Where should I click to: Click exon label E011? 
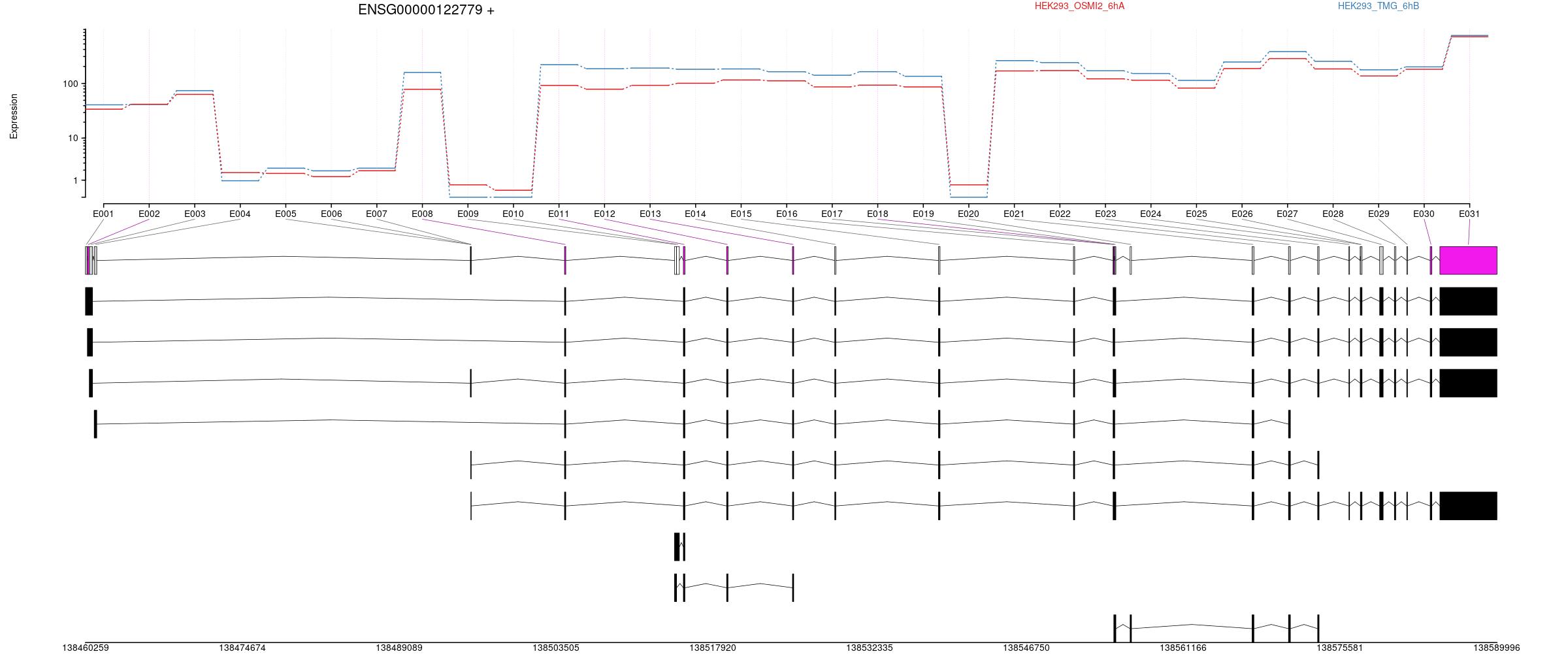click(x=559, y=214)
